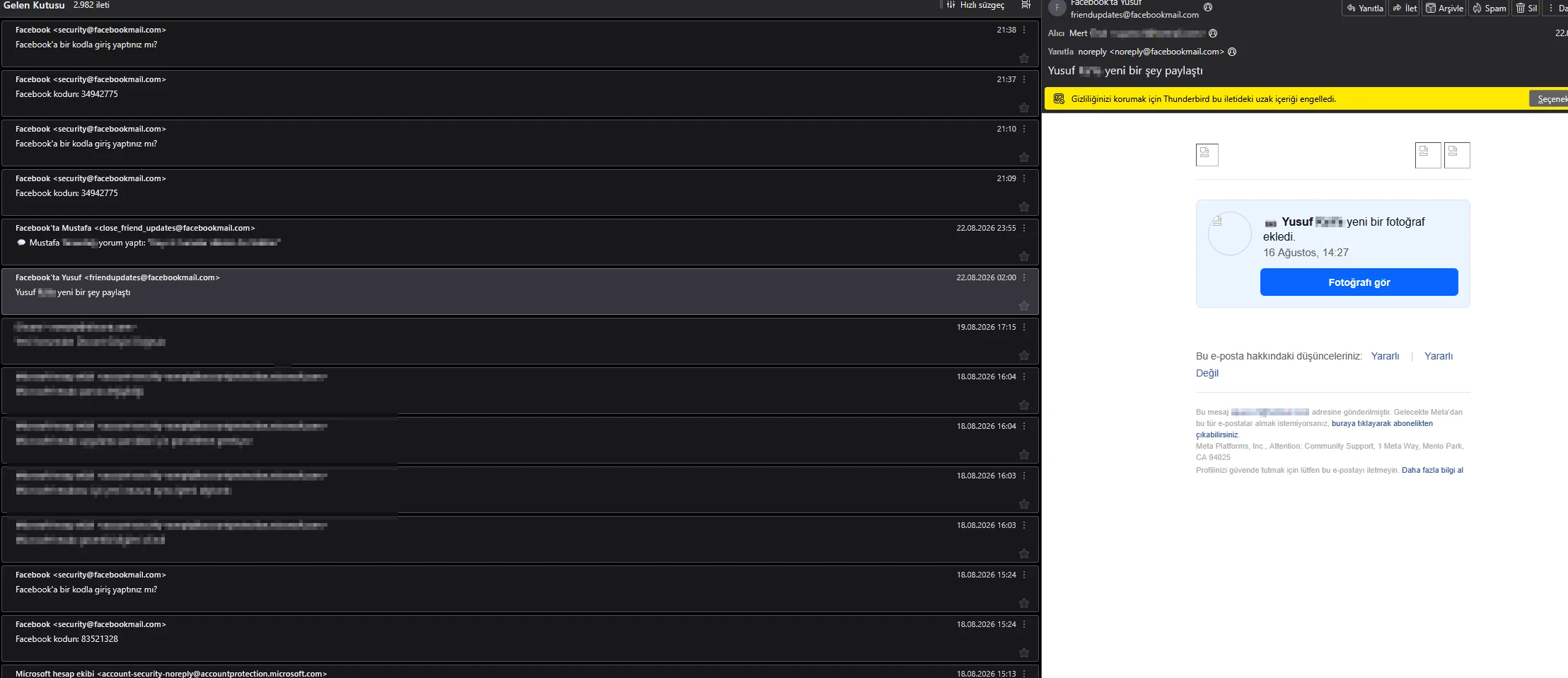This screenshot has height=678, width=1568.
Task: Click contact icon beside noreply@facebookmail.com
Action: click(1232, 52)
